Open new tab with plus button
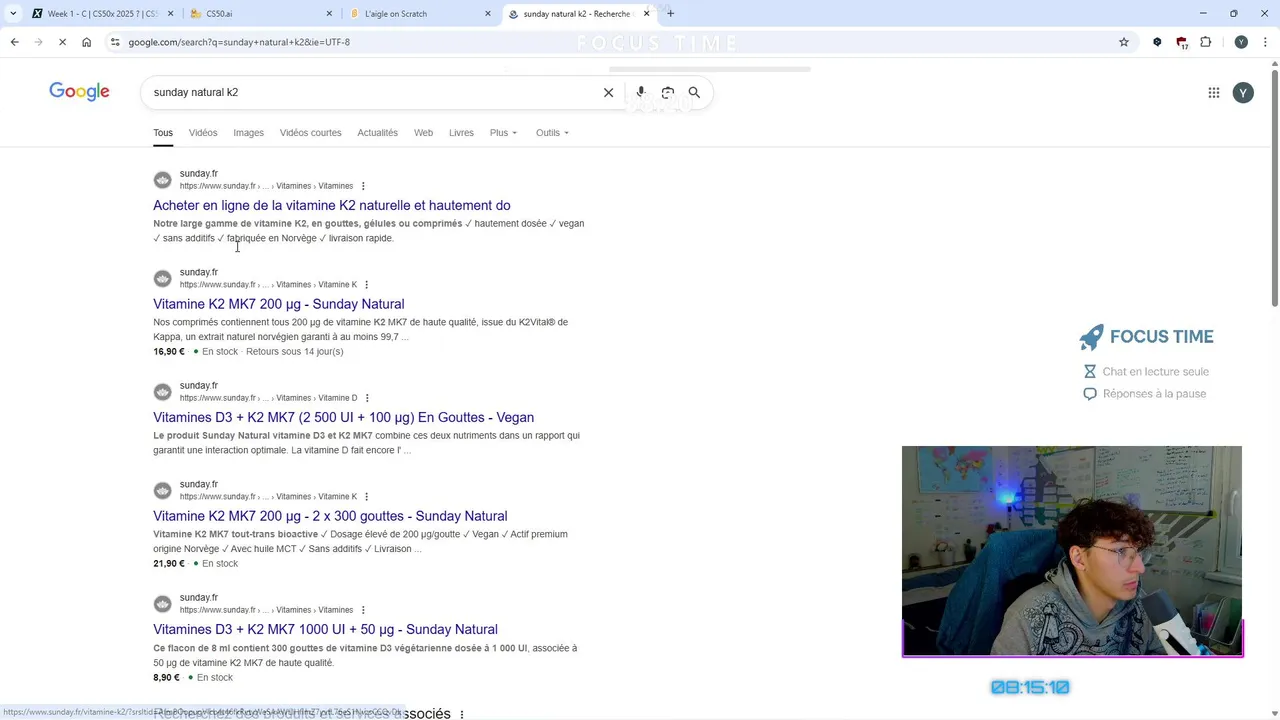The width and height of the screenshot is (1280, 720). (671, 14)
